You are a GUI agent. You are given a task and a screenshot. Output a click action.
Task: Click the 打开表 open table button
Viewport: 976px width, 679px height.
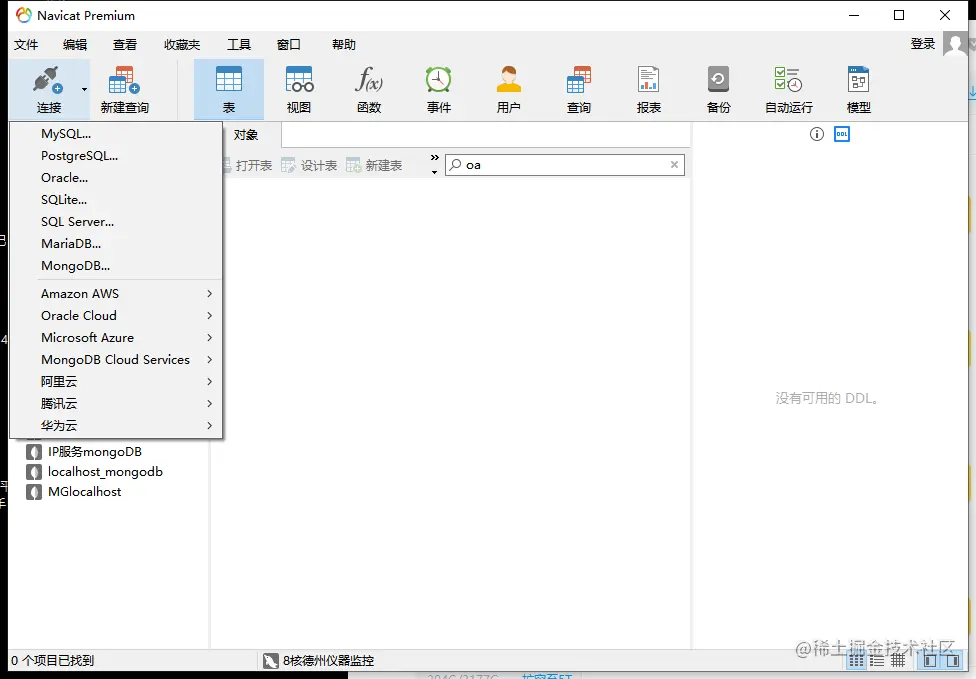tap(247, 166)
